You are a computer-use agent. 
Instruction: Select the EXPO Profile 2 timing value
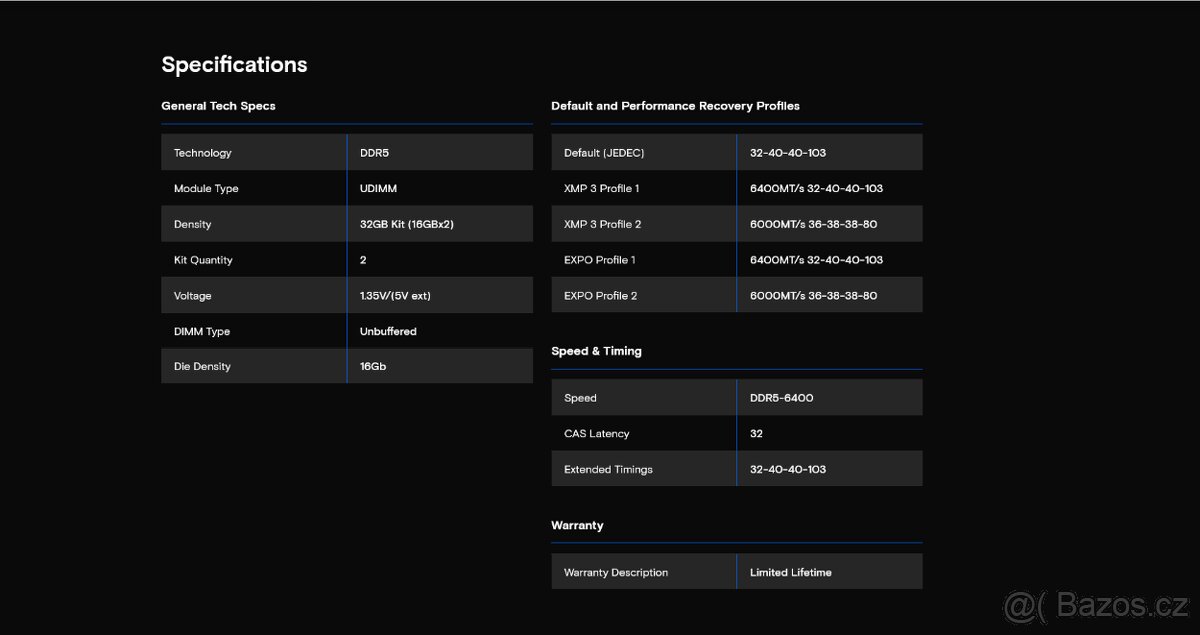coord(813,296)
